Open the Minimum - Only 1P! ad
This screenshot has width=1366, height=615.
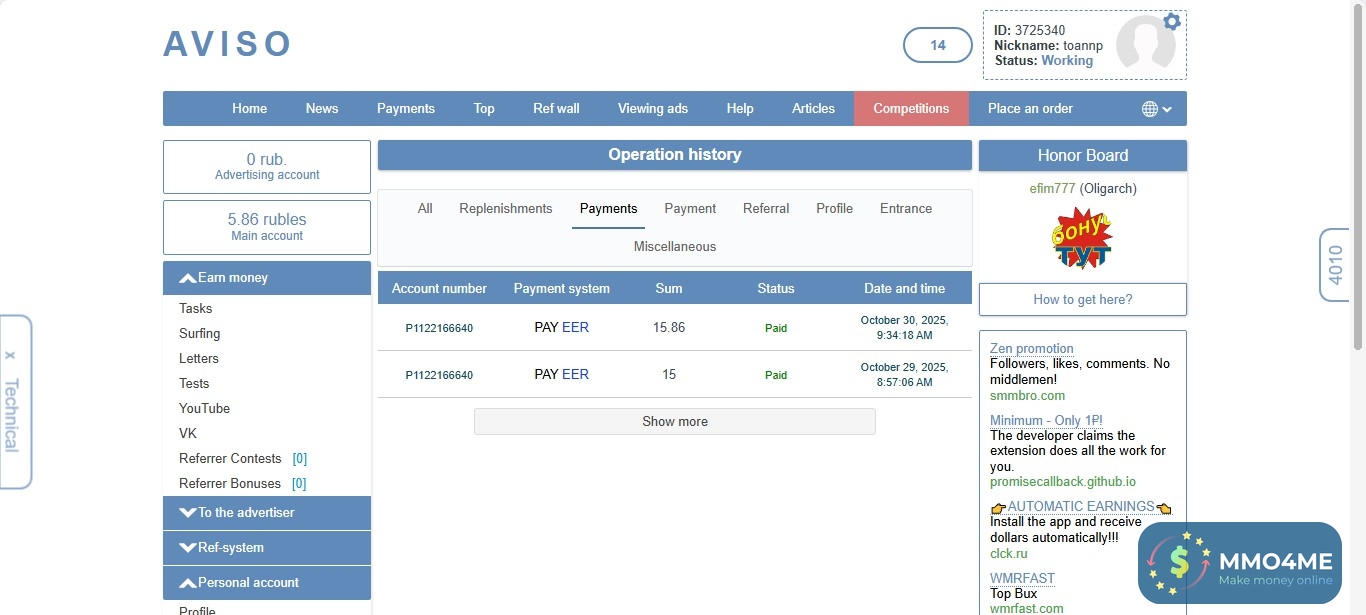(1046, 421)
